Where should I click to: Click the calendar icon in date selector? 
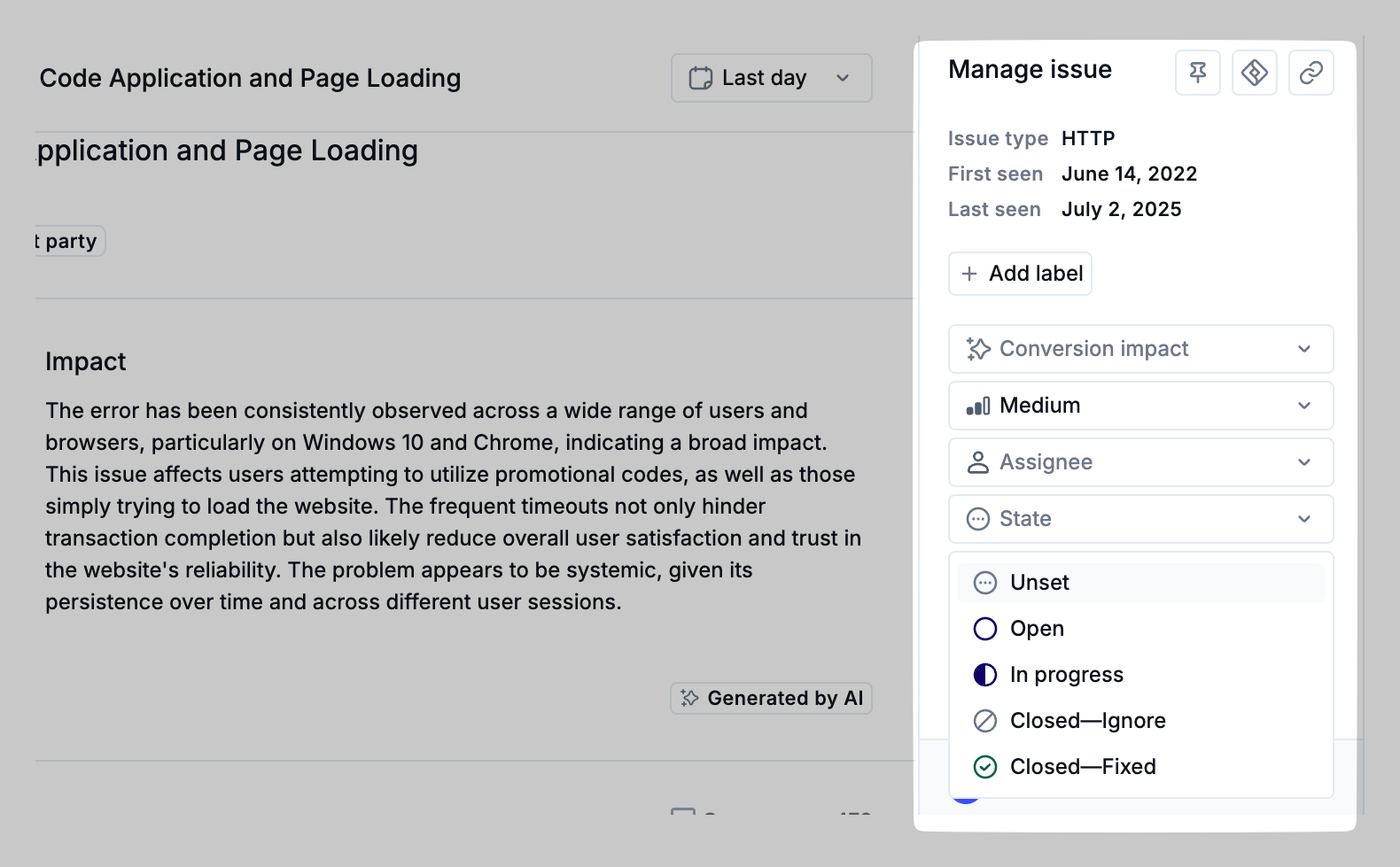click(x=700, y=78)
